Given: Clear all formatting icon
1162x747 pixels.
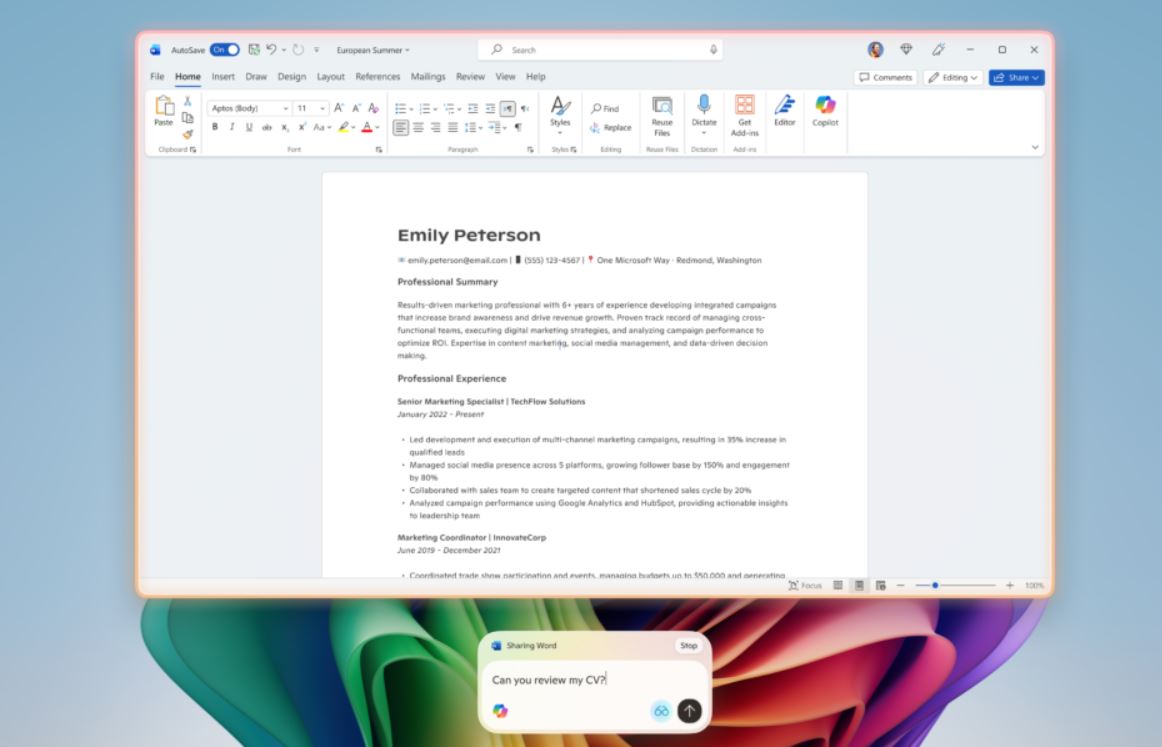Looking at the screenshot, I should pyautogui.click(x=374, y=108).
